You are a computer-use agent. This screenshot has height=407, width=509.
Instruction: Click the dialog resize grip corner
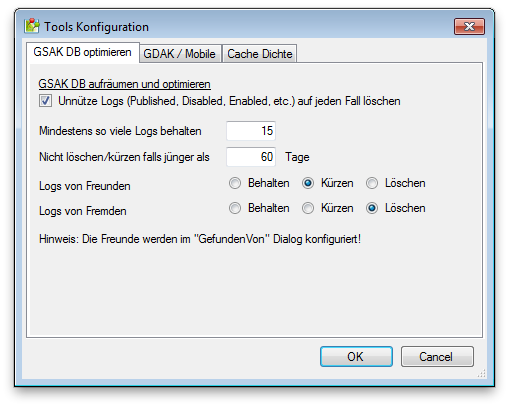[481, 374]
